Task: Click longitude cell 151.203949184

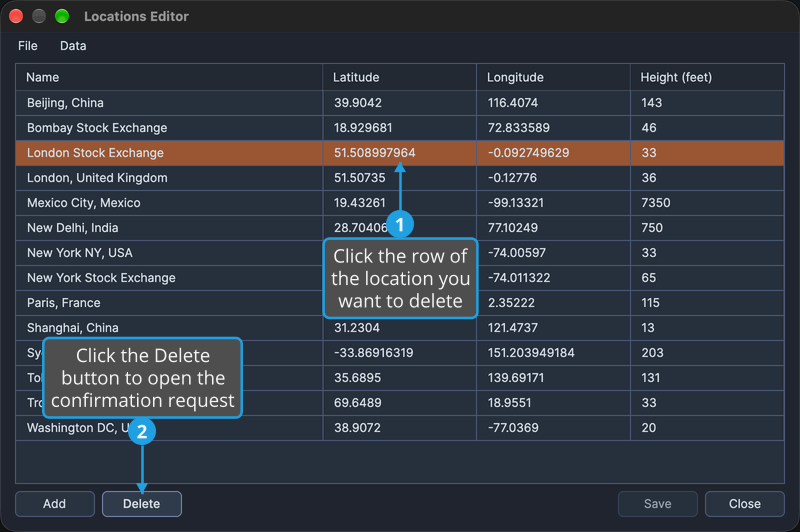Action: tap(553, 353)
